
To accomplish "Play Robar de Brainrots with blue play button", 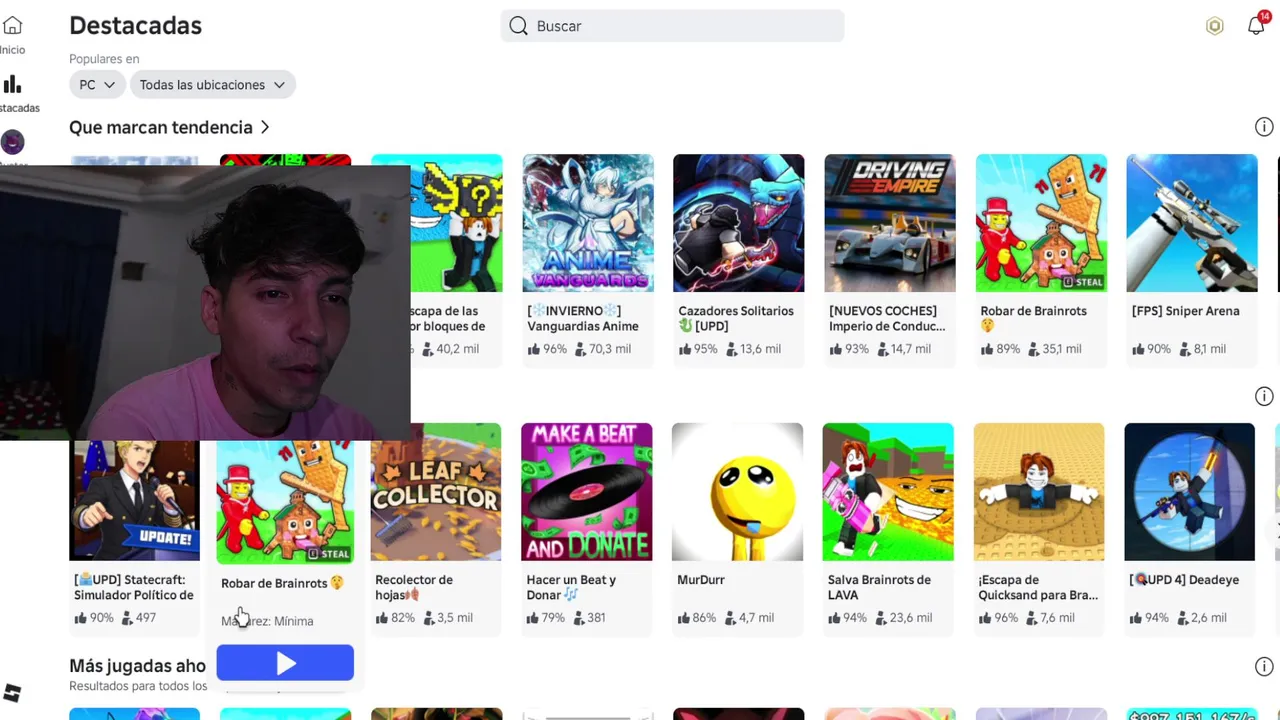I will [x=285, y=663].
